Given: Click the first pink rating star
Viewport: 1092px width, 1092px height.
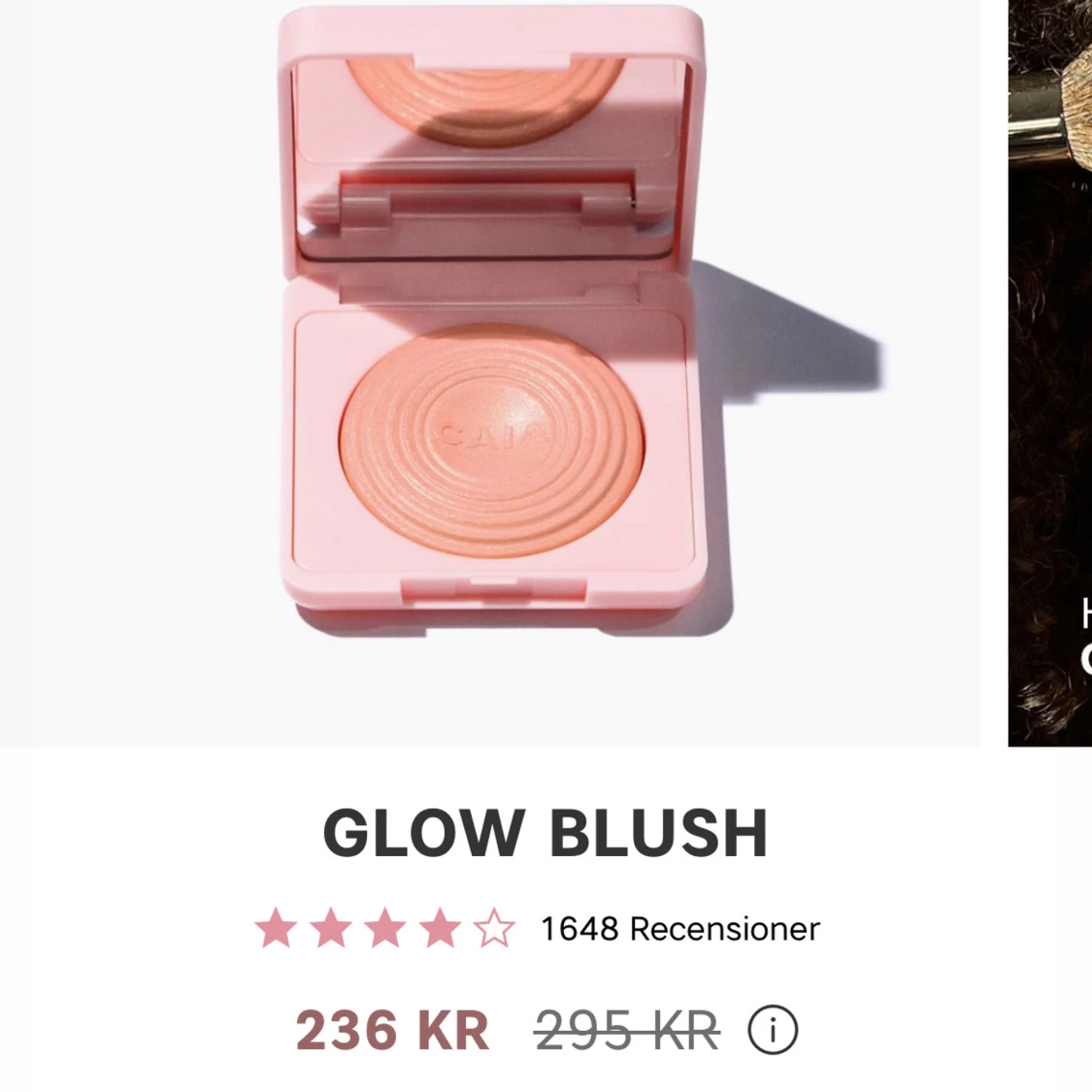Looking at the screenshot, I should click(x=276, y=928).
